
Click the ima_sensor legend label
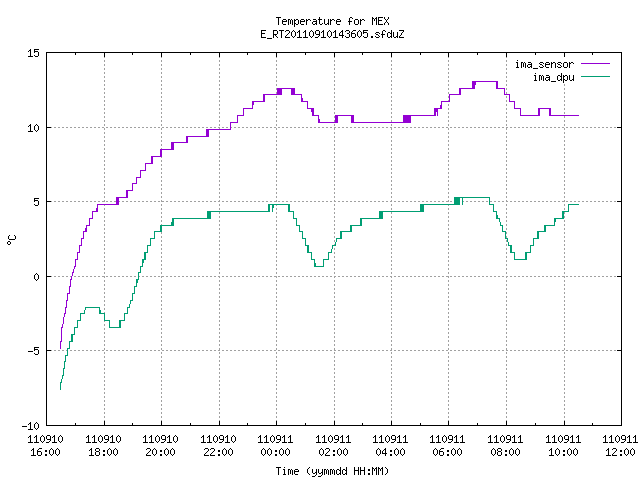[x=544, y=64]
